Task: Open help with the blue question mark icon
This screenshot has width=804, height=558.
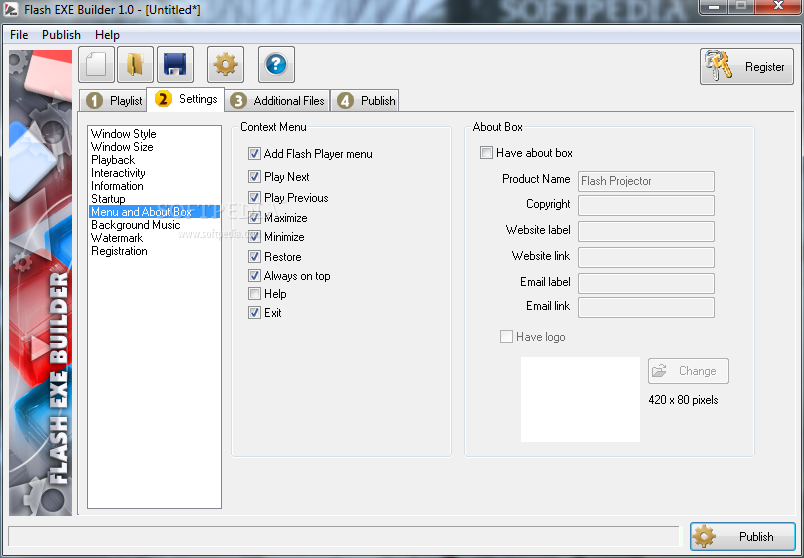Action: (276, 65)
